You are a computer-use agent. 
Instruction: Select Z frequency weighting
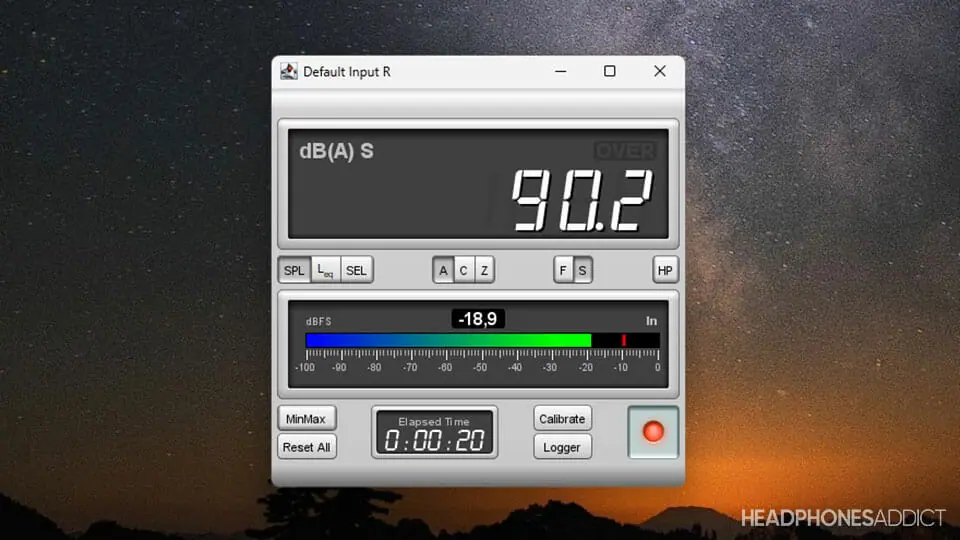[x=484, y=270]
